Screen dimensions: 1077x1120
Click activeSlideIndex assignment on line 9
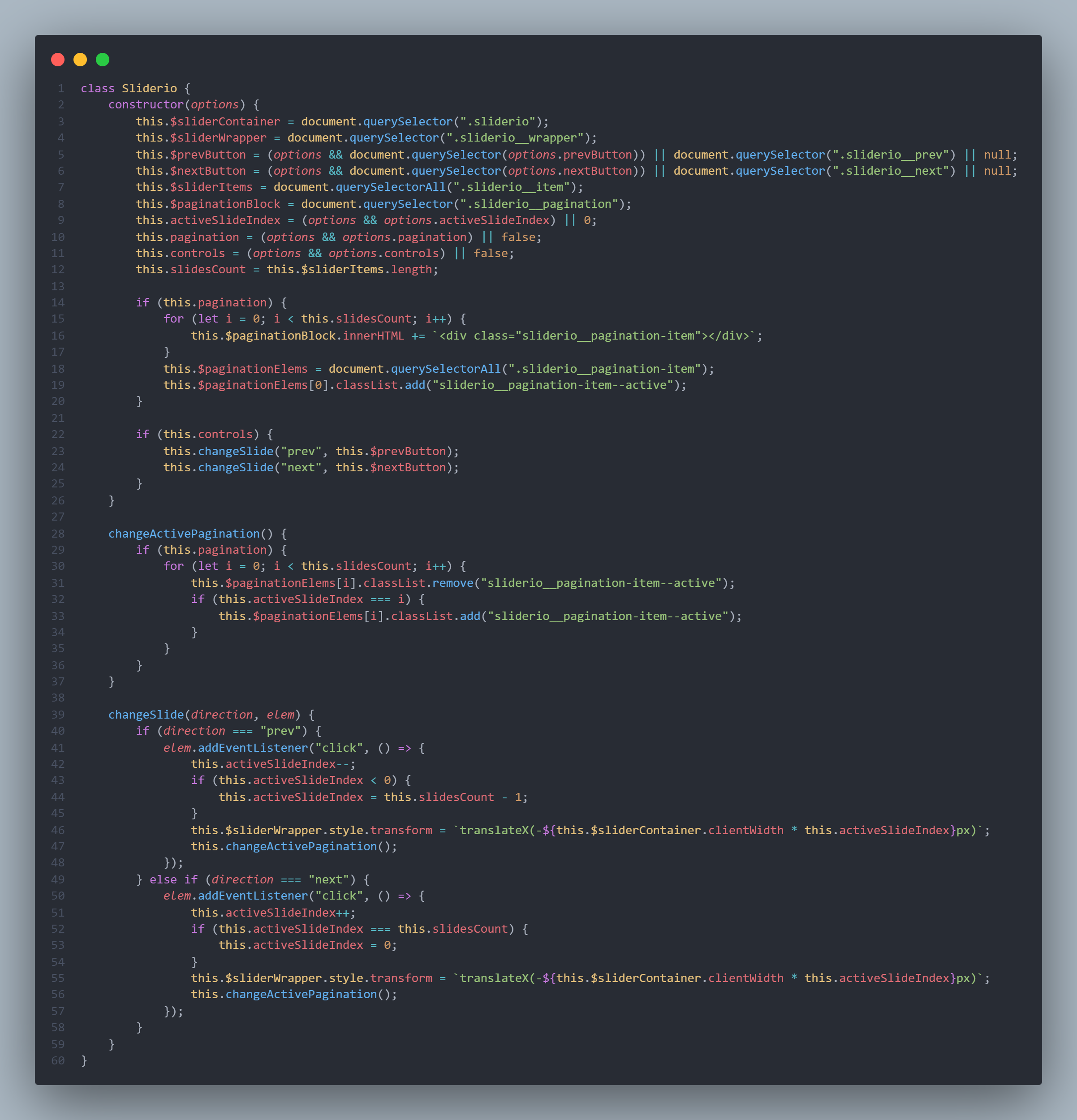click(225, 220)
